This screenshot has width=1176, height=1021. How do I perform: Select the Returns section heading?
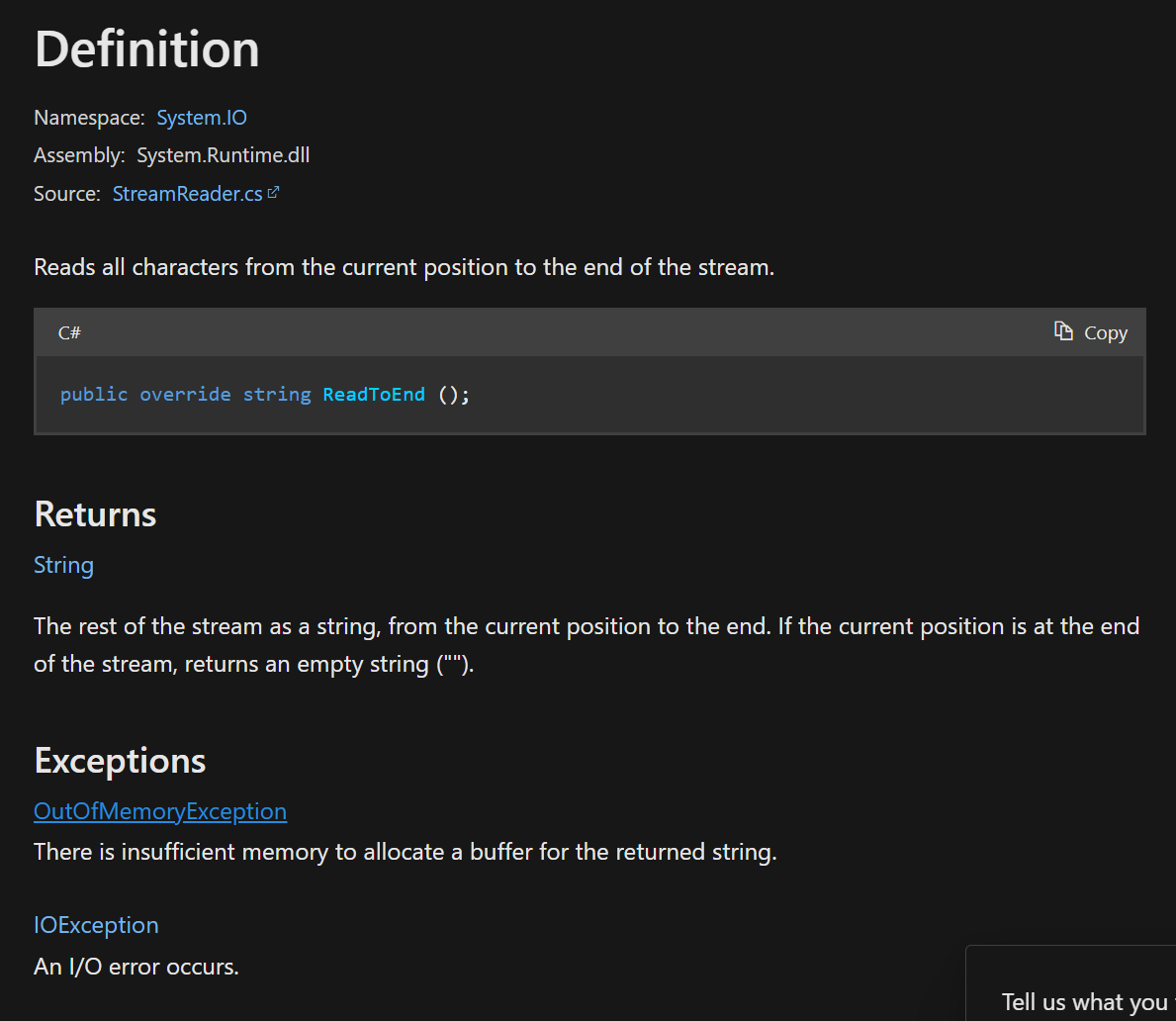[94, 514]
